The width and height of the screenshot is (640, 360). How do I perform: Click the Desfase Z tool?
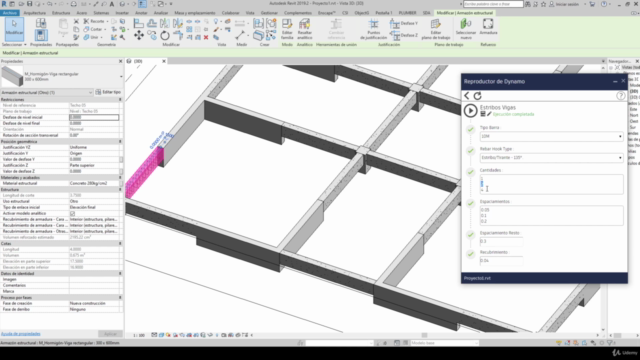pyautogui.click(x=404, y=35)
